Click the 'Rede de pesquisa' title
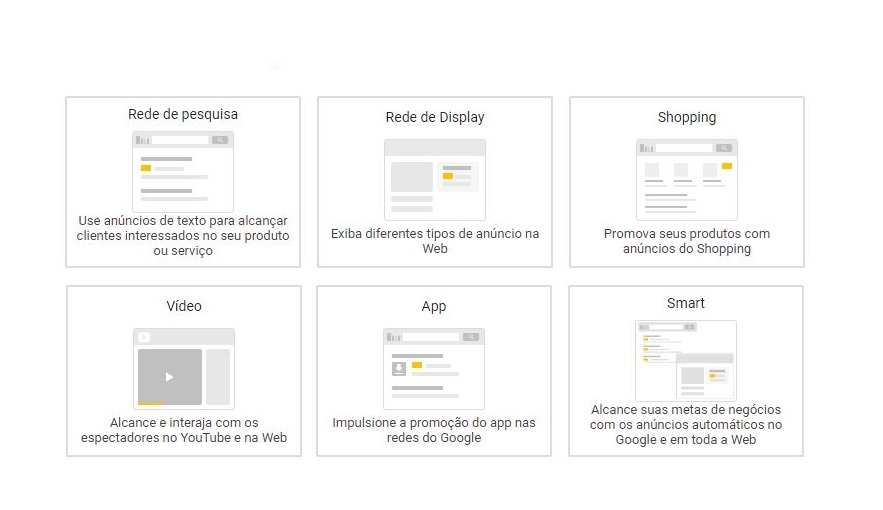 (183, 114)
